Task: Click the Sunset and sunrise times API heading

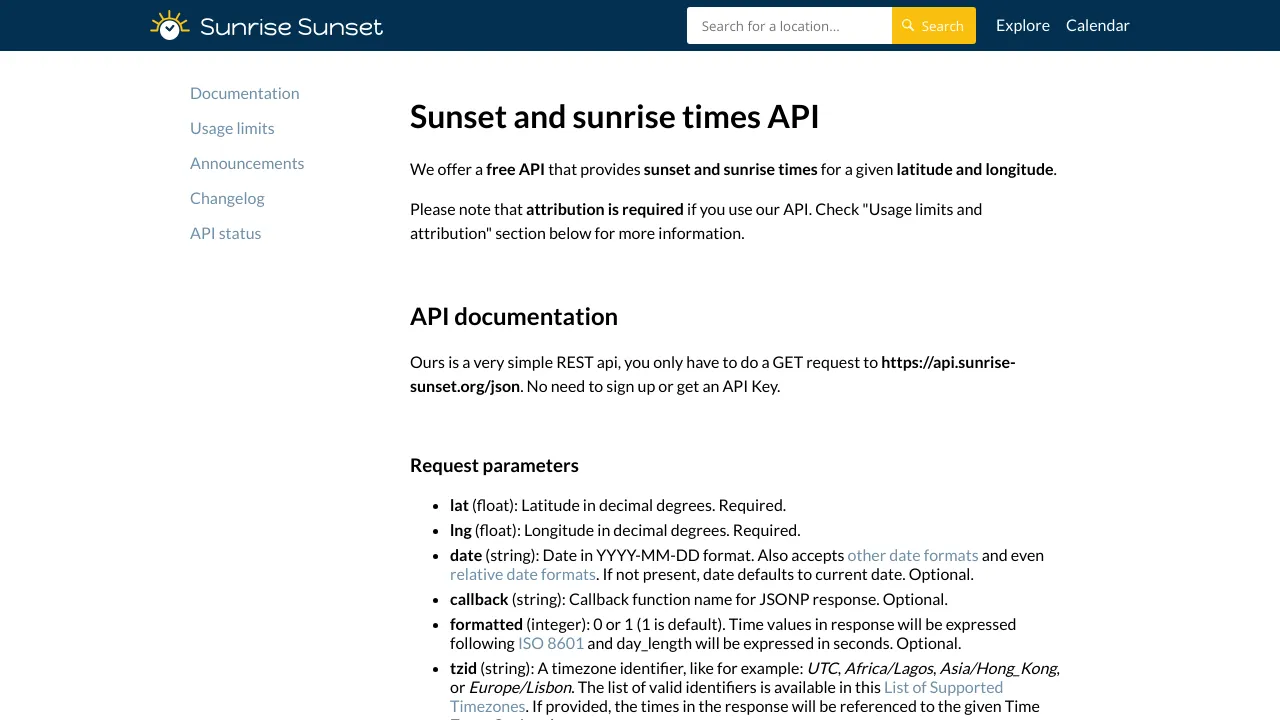Action: tap(615, 117)
